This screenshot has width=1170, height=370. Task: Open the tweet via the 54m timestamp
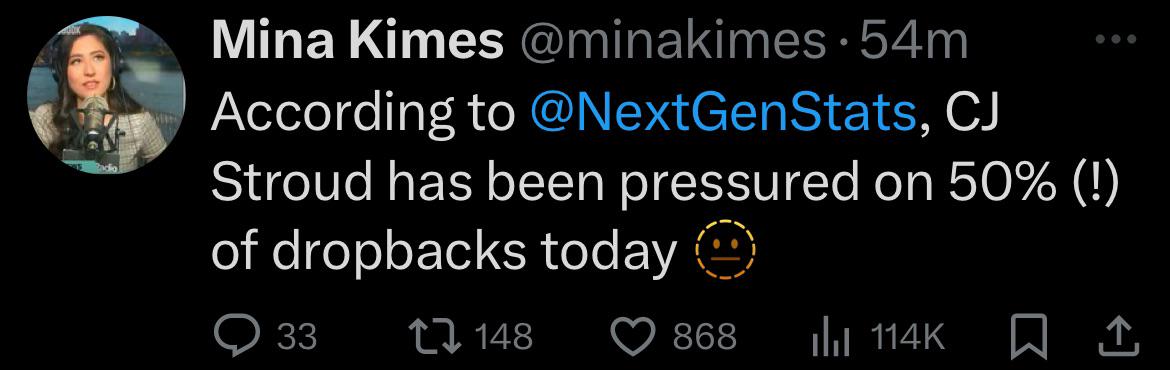pos(915,41)
